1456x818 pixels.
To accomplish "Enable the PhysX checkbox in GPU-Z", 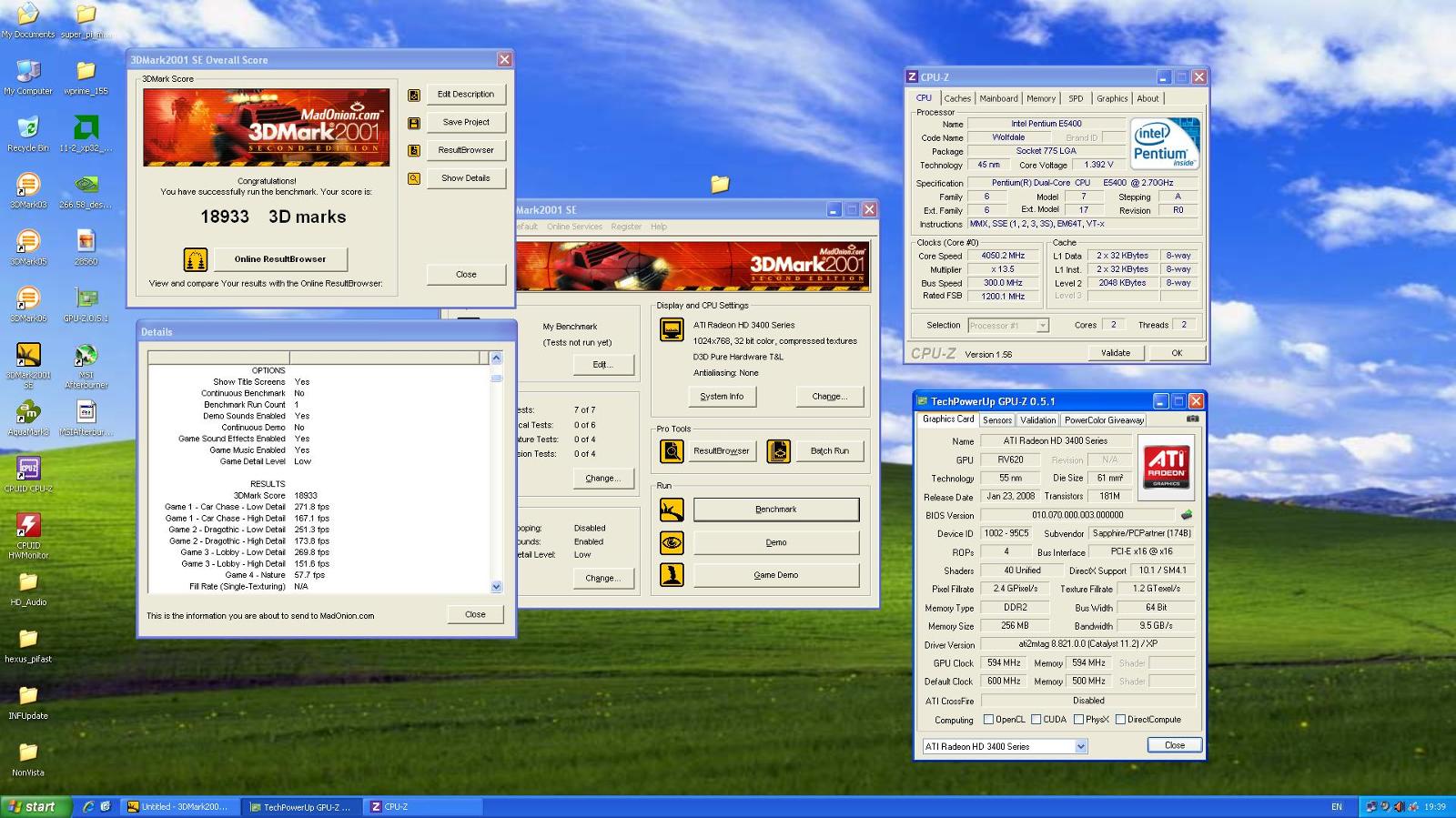I will pyautogui.click(x=1078, y=720).
